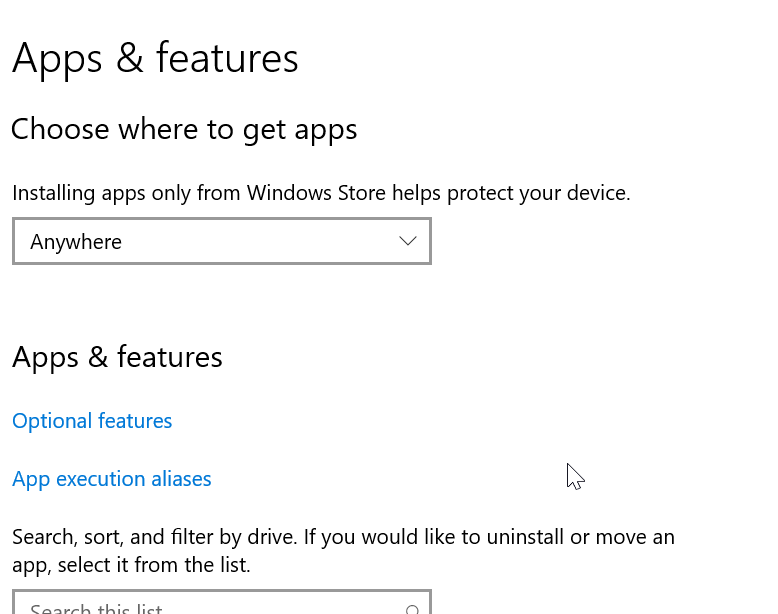Click the word 'Optional' in the blue link

tap(52, 421)
